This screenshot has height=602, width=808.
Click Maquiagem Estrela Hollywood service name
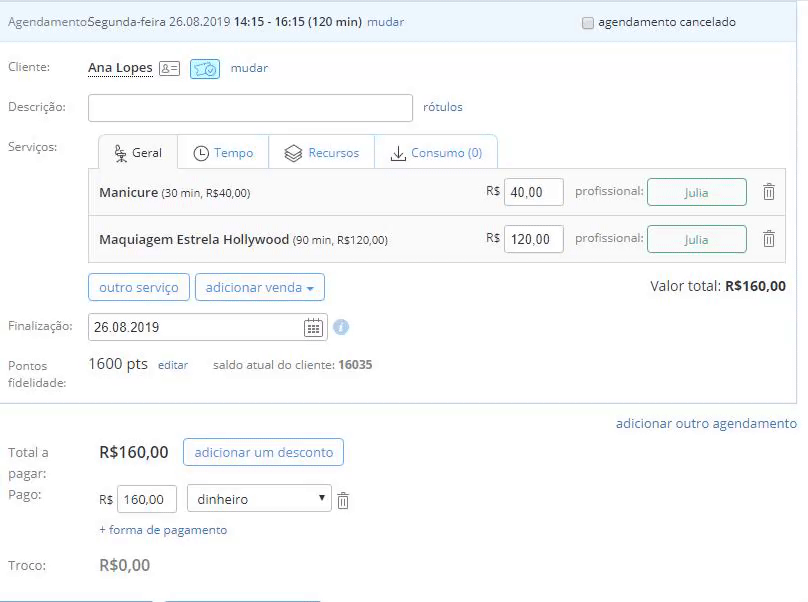194,240
